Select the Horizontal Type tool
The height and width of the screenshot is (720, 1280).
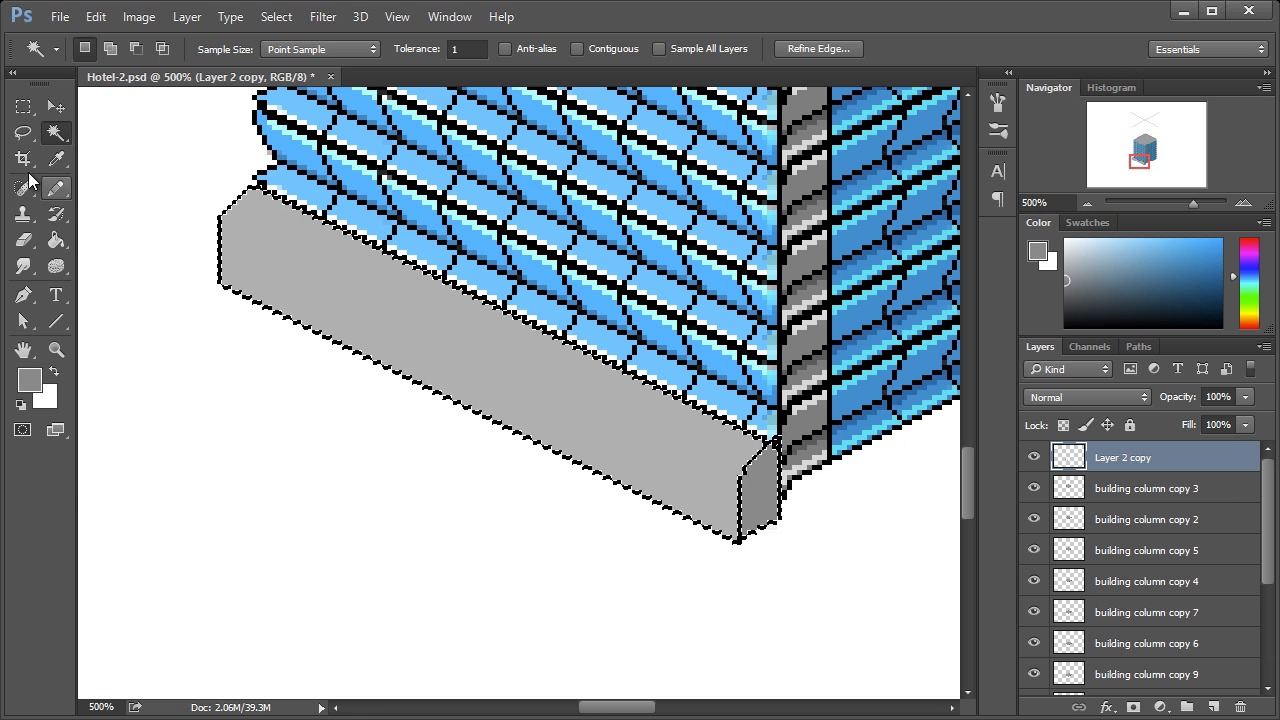[x=56, y=295]
